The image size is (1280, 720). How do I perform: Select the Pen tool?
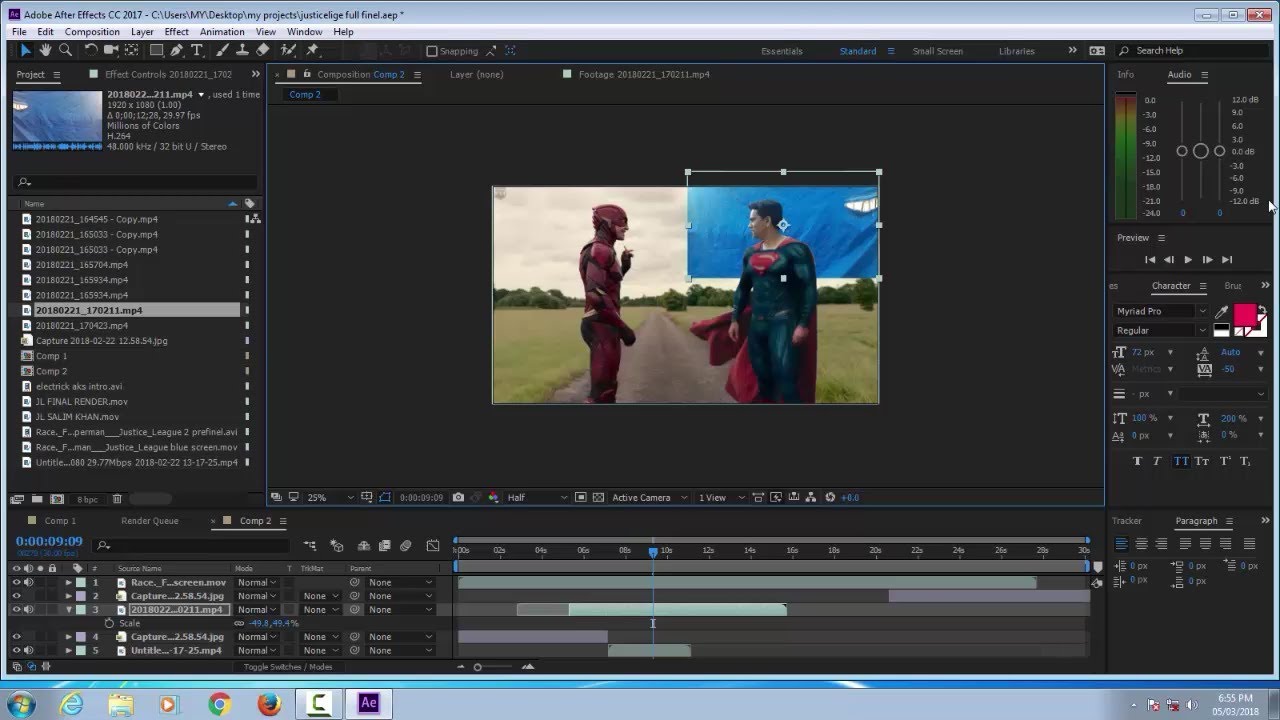coord(177,50)
